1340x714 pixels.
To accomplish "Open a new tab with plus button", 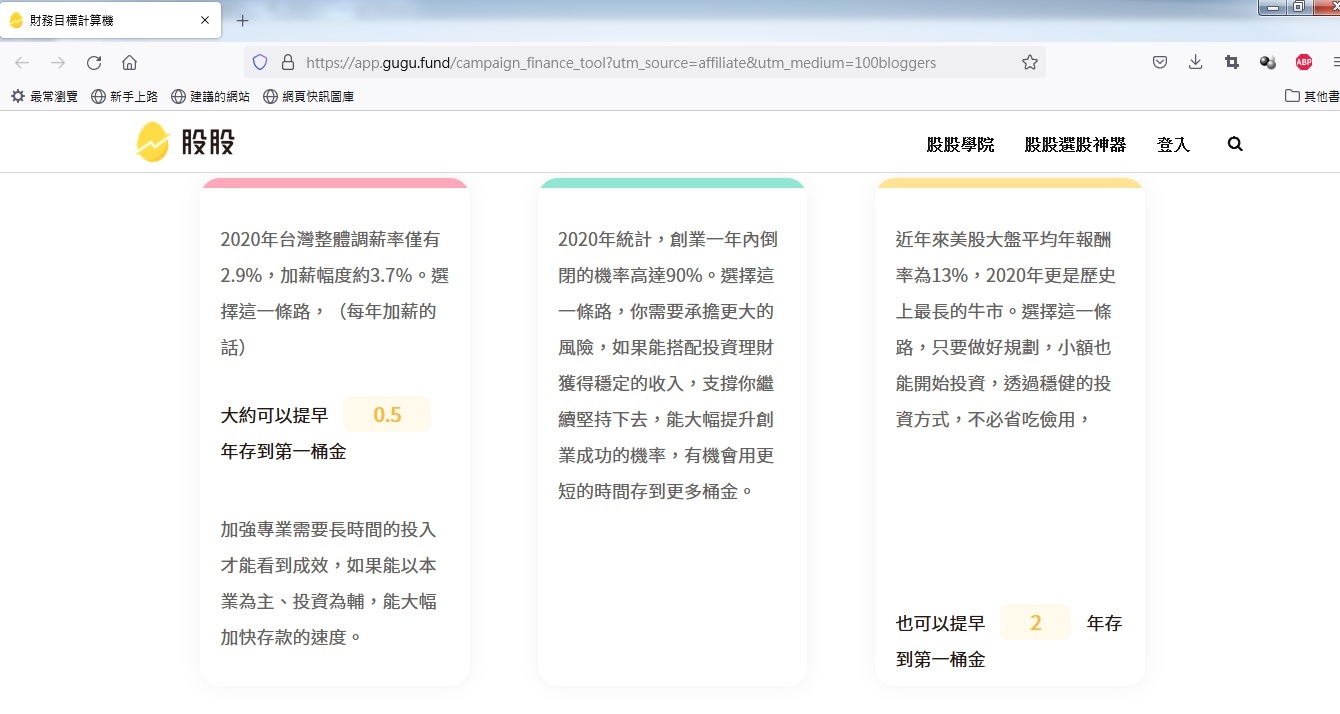I will 242,20.
